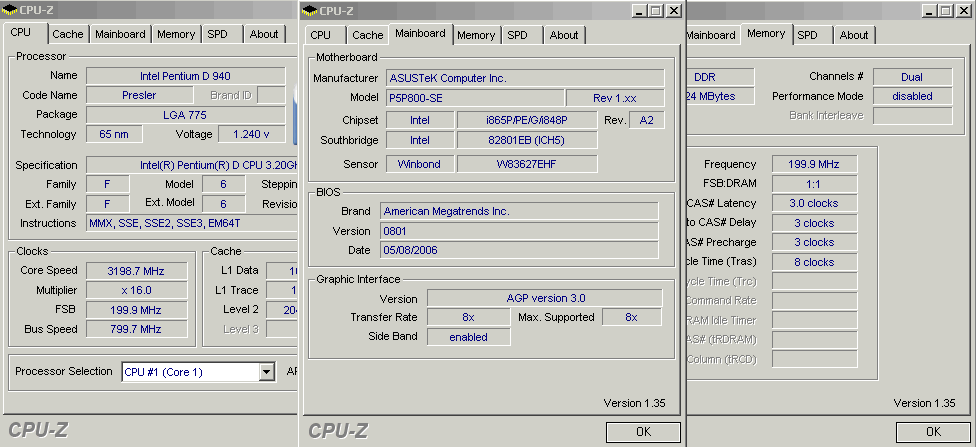
Task: Click OK button in the middle Mainboard window
Action: click(x=643, y=431)
